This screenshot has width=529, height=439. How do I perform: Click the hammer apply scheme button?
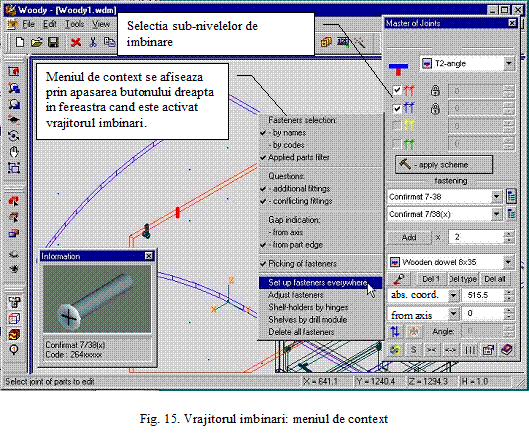pos(444,165)
